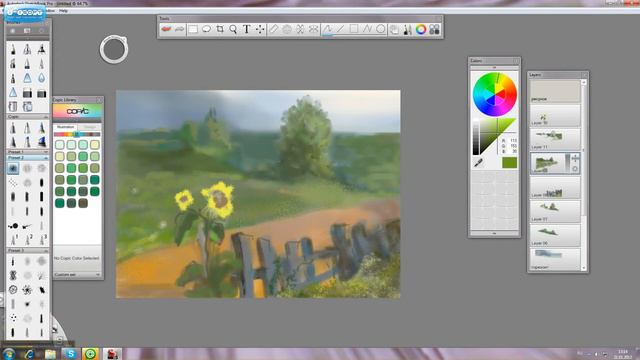Collapse the Copic brush set section
Image resolution: width=640 pixels, height=360 pixels.
tap(46, 117)
